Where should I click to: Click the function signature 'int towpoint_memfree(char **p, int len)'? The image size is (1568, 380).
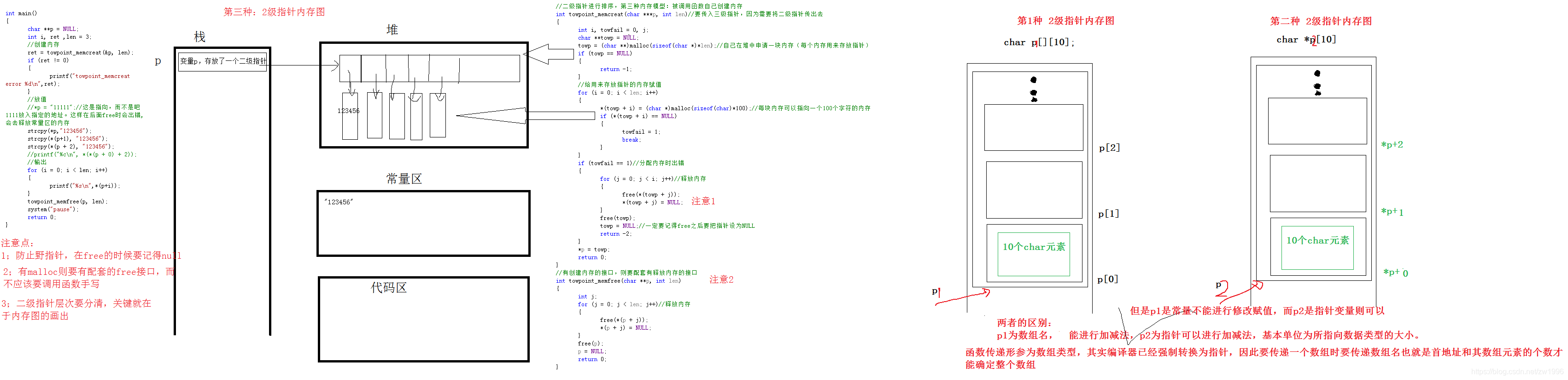618,281
